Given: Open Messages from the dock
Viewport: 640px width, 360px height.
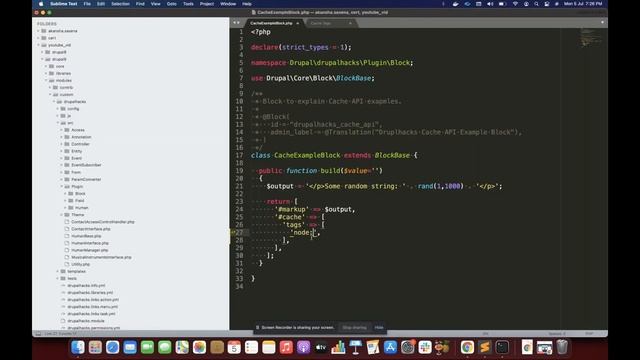Looking at the screenshot, I should [x=164, y=347].
